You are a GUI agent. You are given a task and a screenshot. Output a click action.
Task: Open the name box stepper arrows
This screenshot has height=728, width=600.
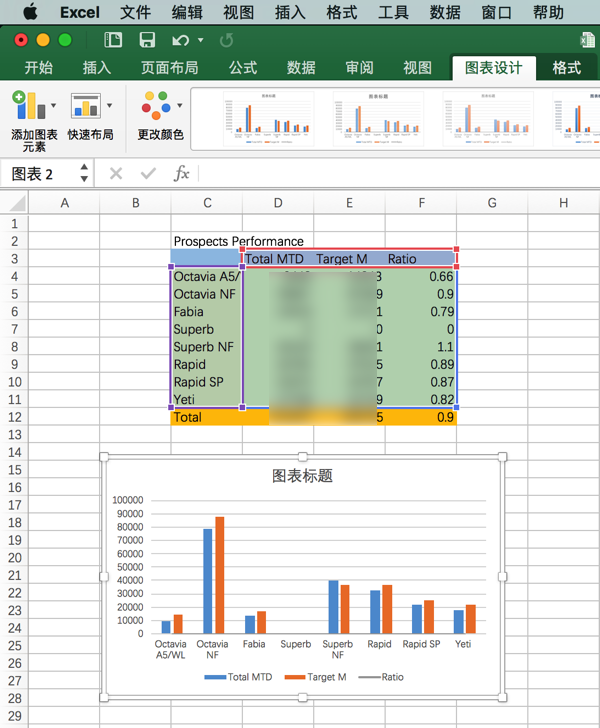click(x=84, y=173)
